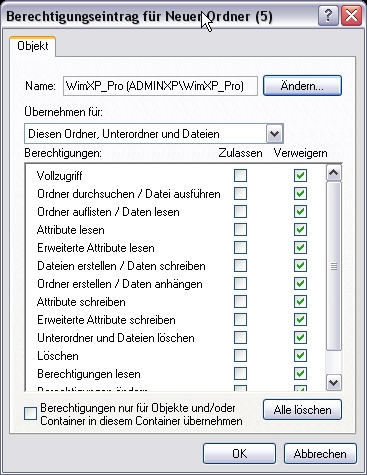Click the permissions list scrollbar thumb
367x475 pixels.
(334, 266)
